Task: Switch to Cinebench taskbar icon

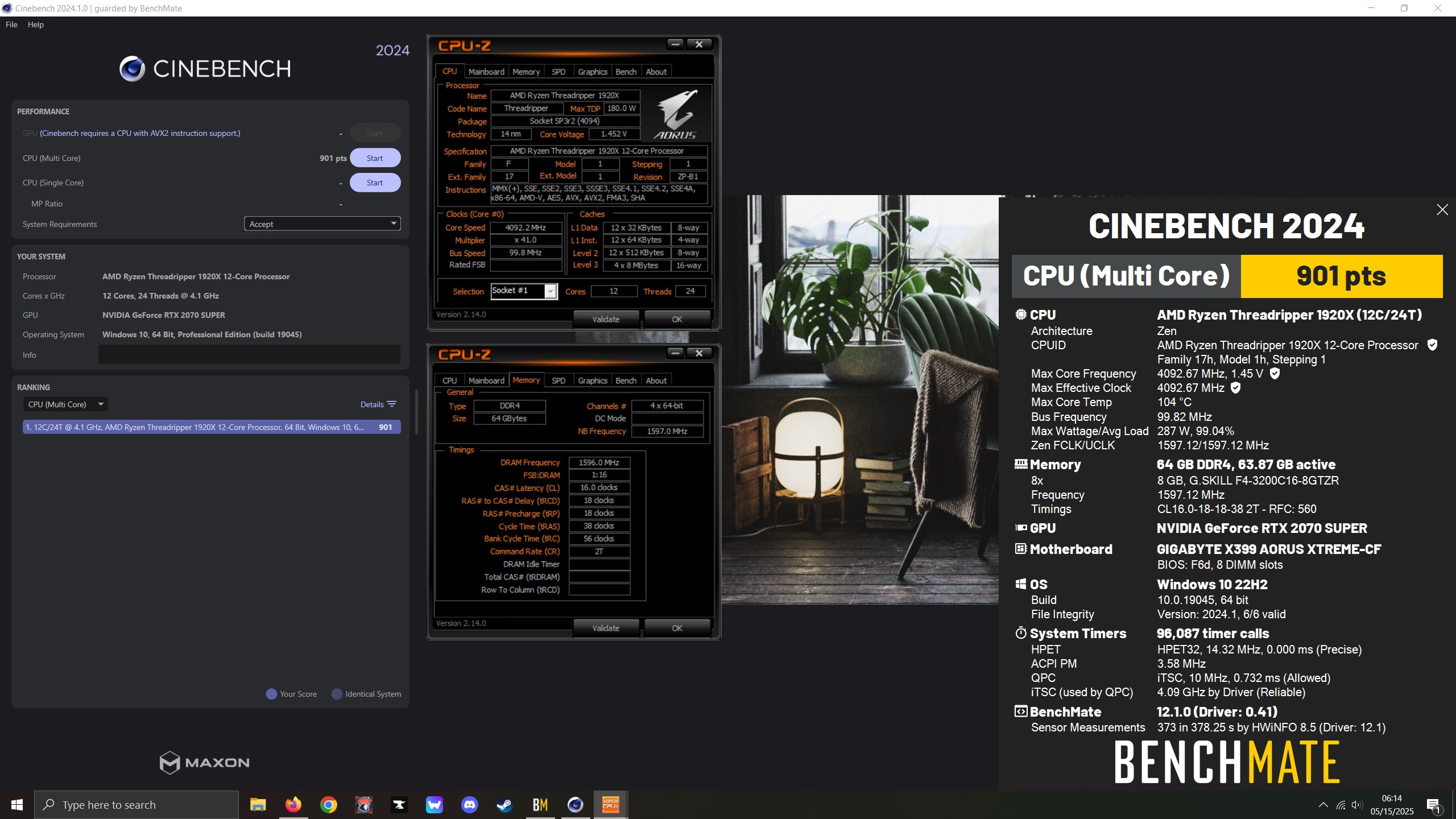Action: click(x=575, y=805)
